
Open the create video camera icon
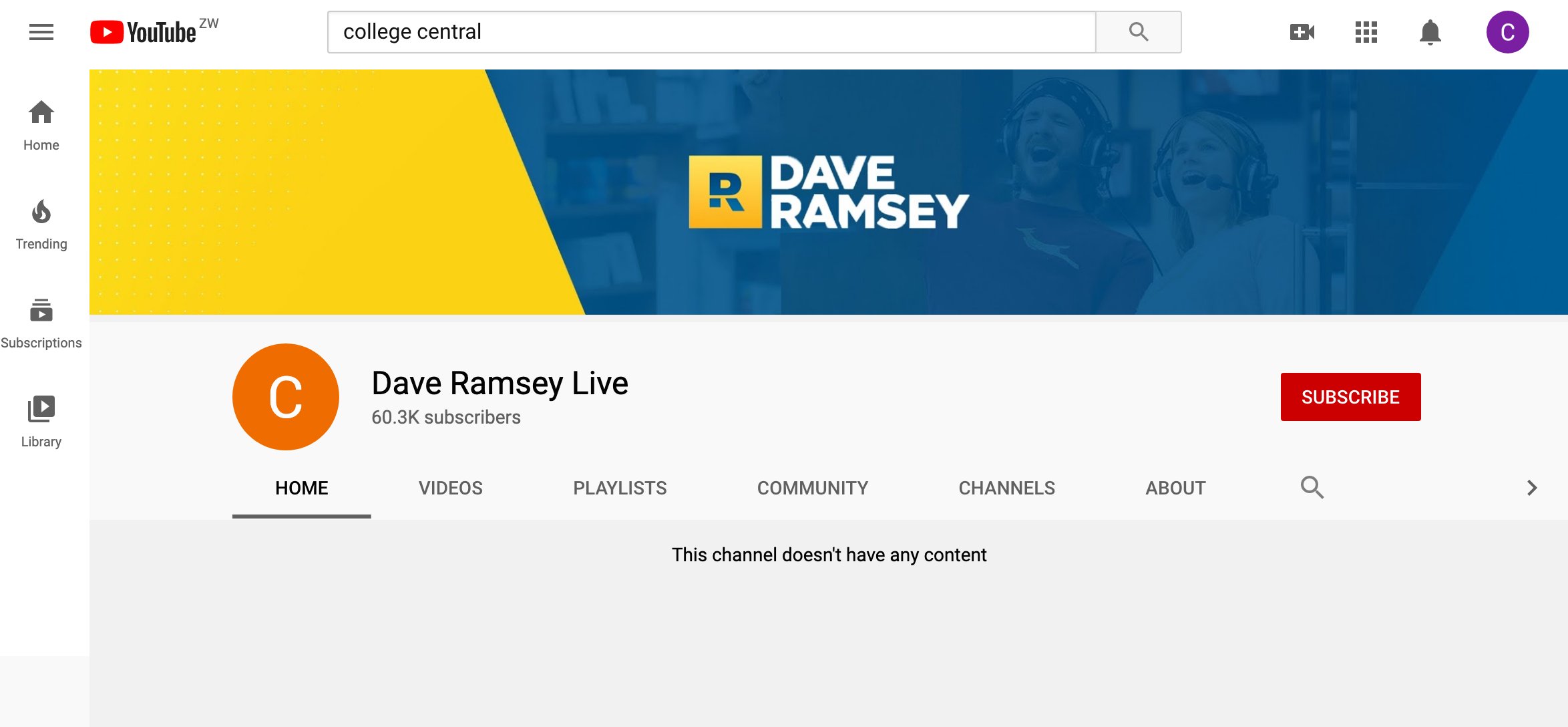pyautogui.click(x=1302, y=32)
